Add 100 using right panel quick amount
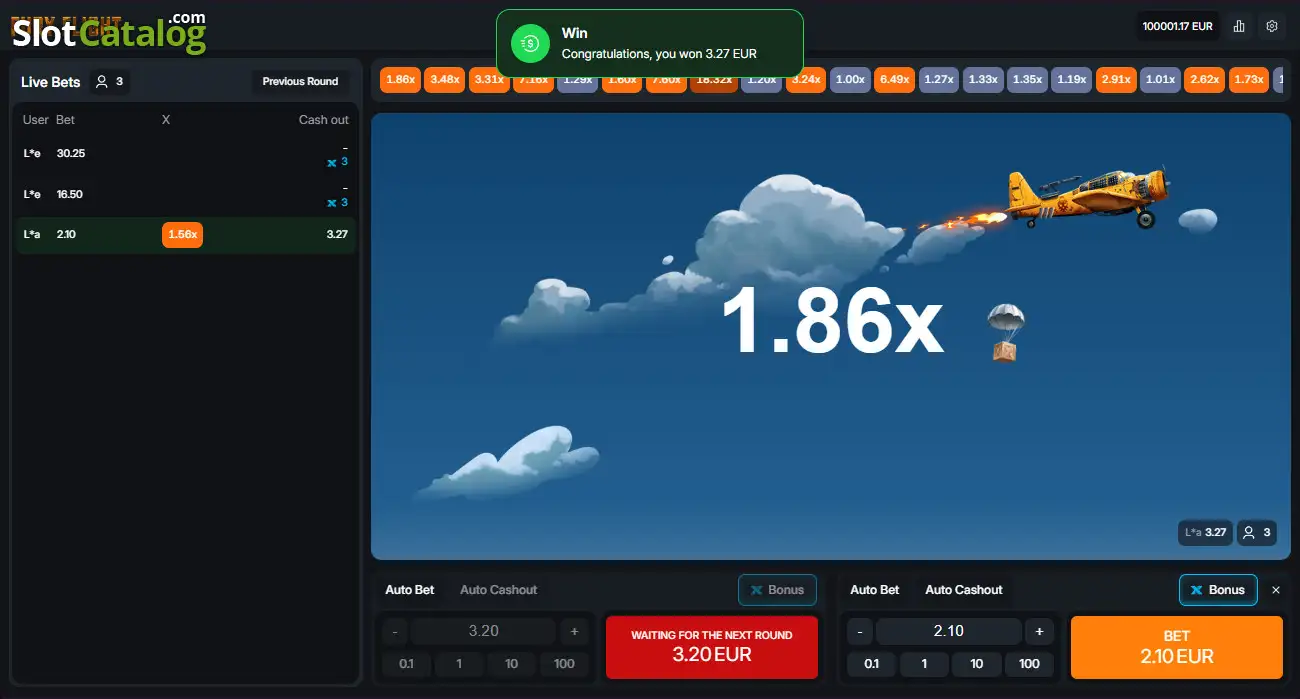This screenshot has width=1300, height=699. (x=1030, y=664)
